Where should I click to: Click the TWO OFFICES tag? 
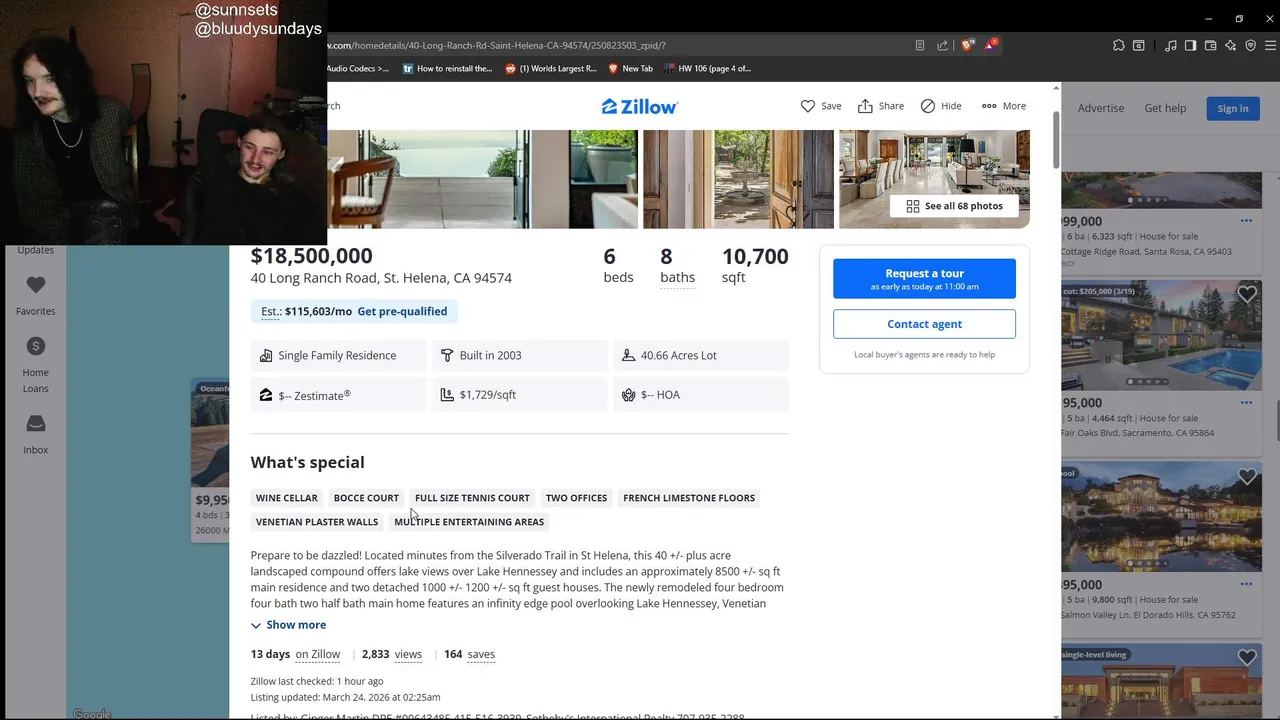(x=576, y=498)
